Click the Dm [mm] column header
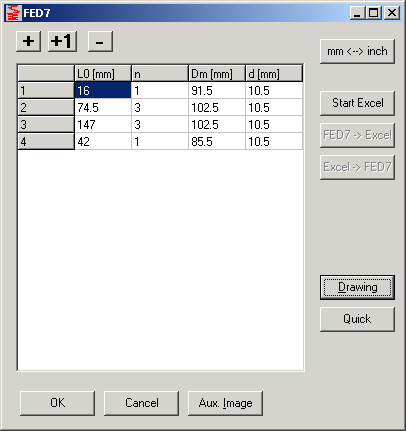The image size is (406, 431). click(217, 73)
